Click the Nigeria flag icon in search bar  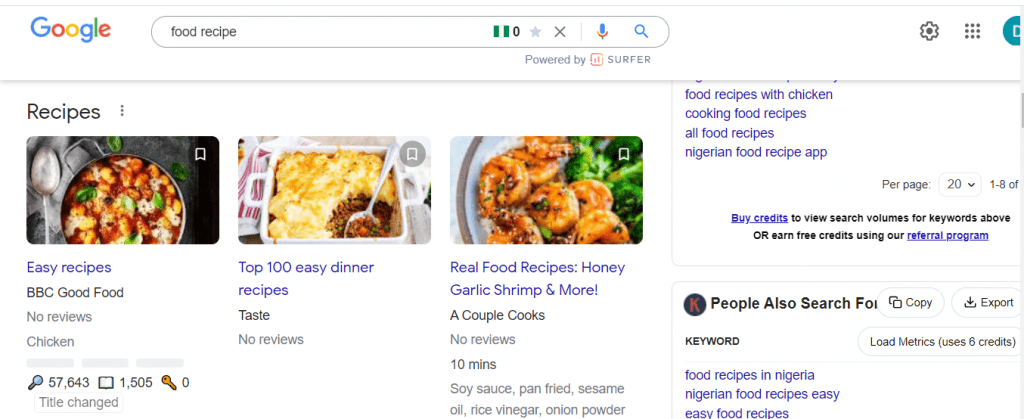coord(501,31)
